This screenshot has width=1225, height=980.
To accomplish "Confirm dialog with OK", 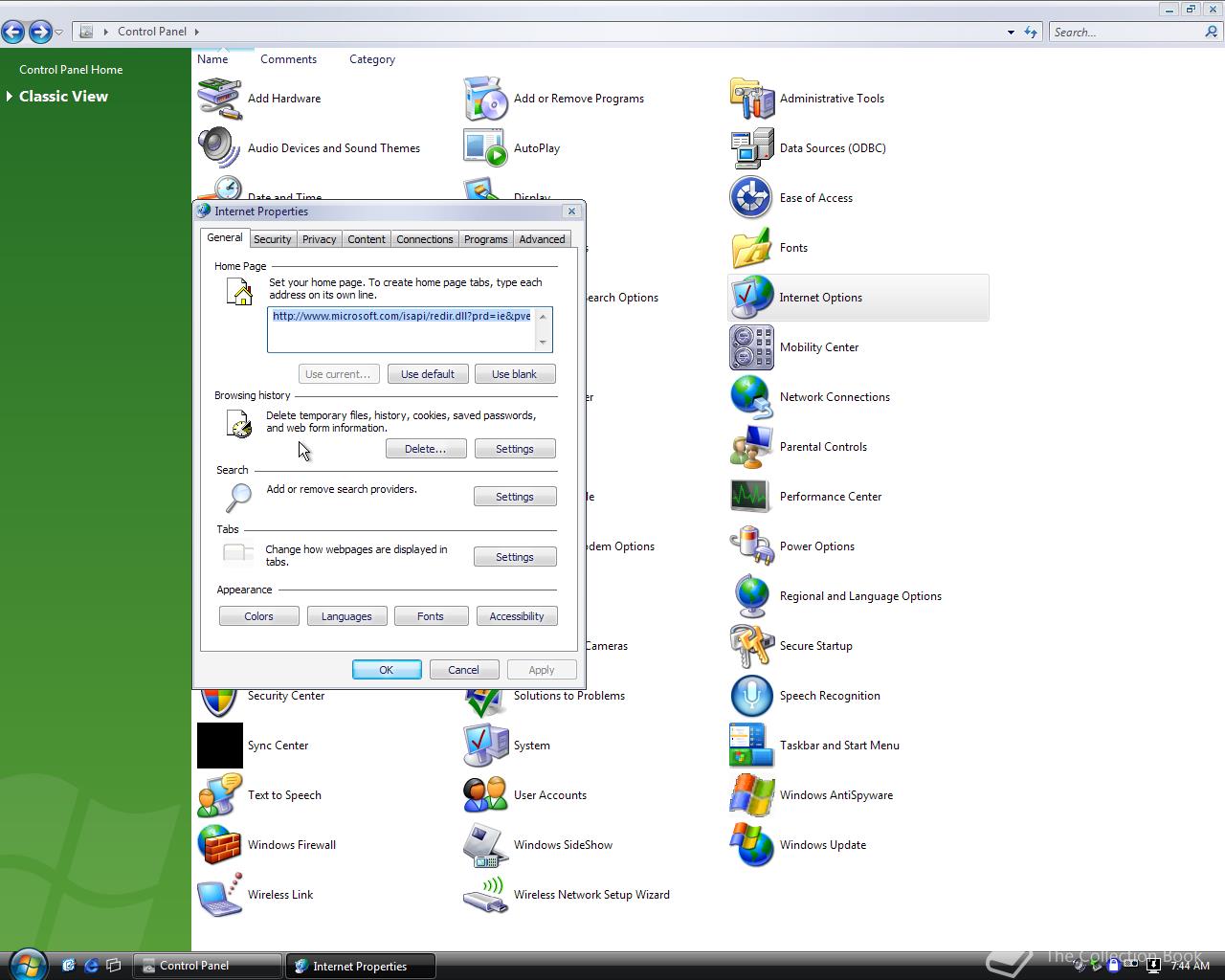I will [387, 670].
